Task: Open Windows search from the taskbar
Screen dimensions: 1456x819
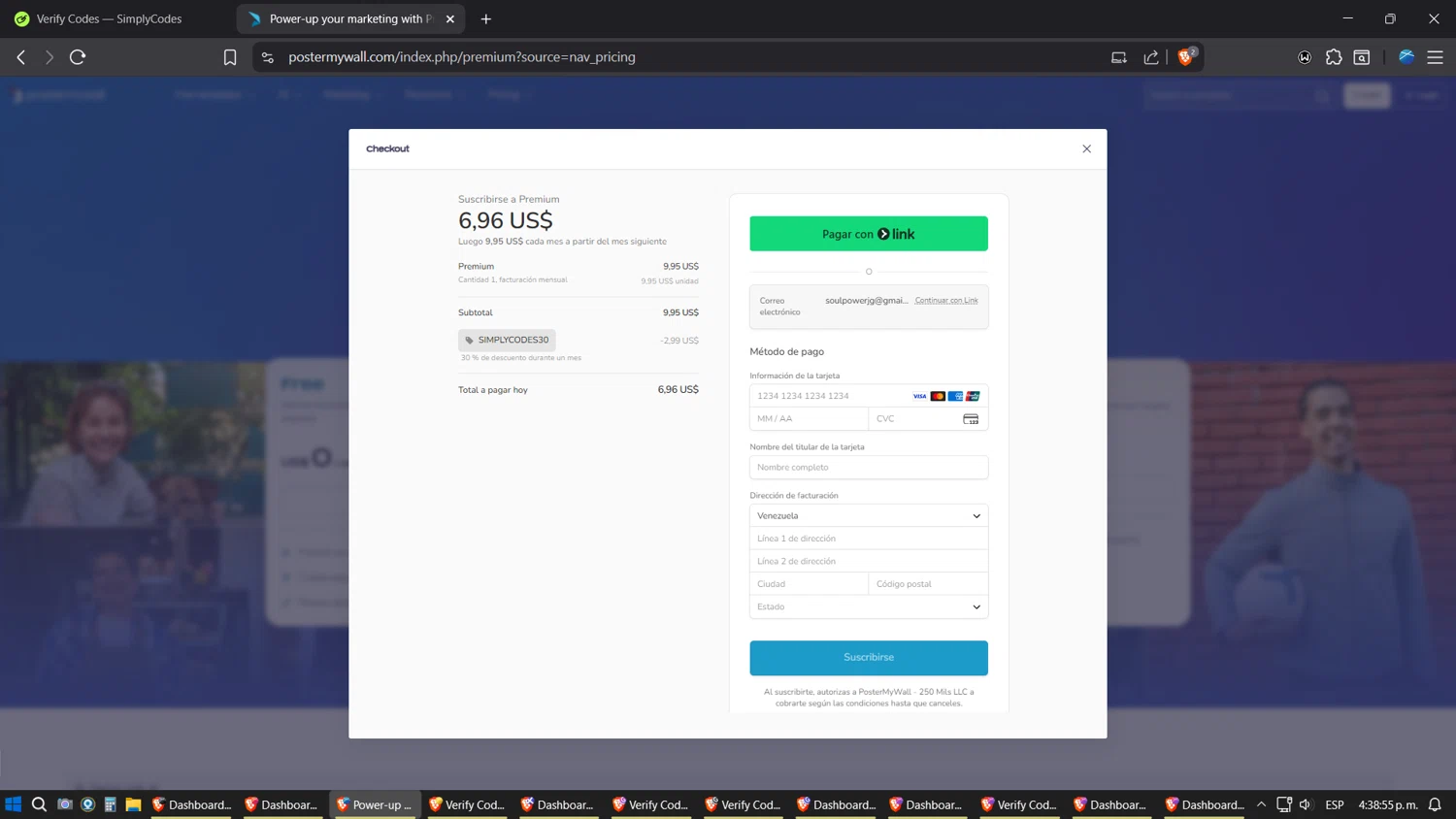Action: 39,804
